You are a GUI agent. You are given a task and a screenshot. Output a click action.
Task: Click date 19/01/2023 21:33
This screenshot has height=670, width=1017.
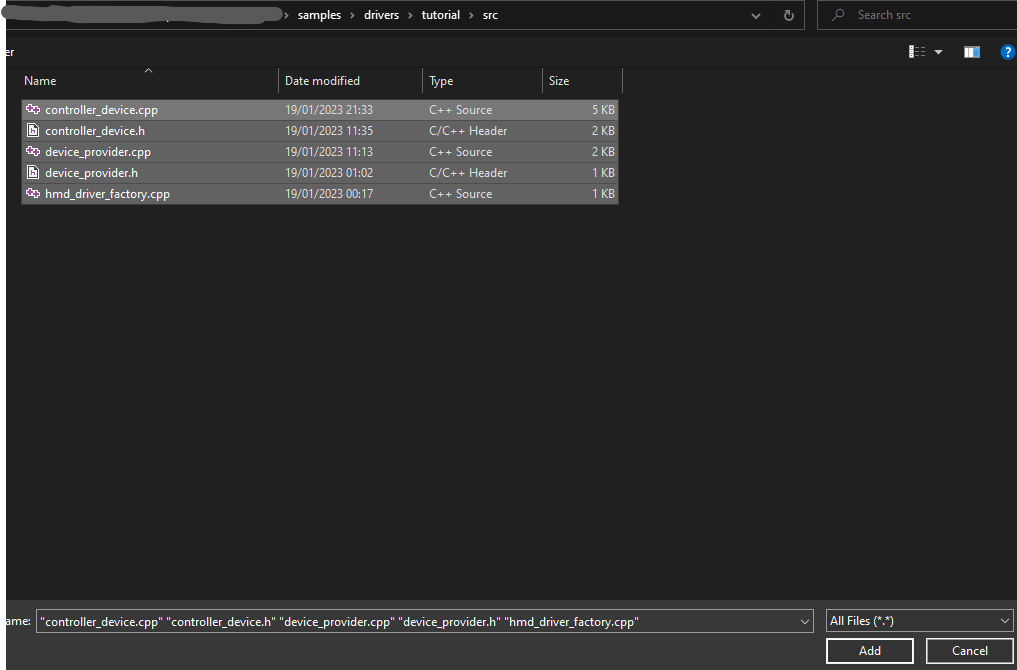point(329,110)
